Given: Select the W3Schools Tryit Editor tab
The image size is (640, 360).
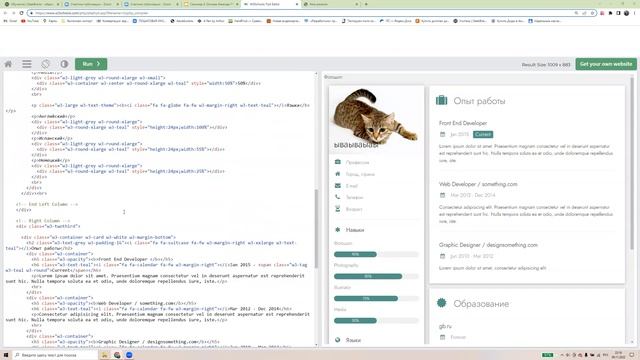Looking at the screenshot, I should (x=270, y=4).
